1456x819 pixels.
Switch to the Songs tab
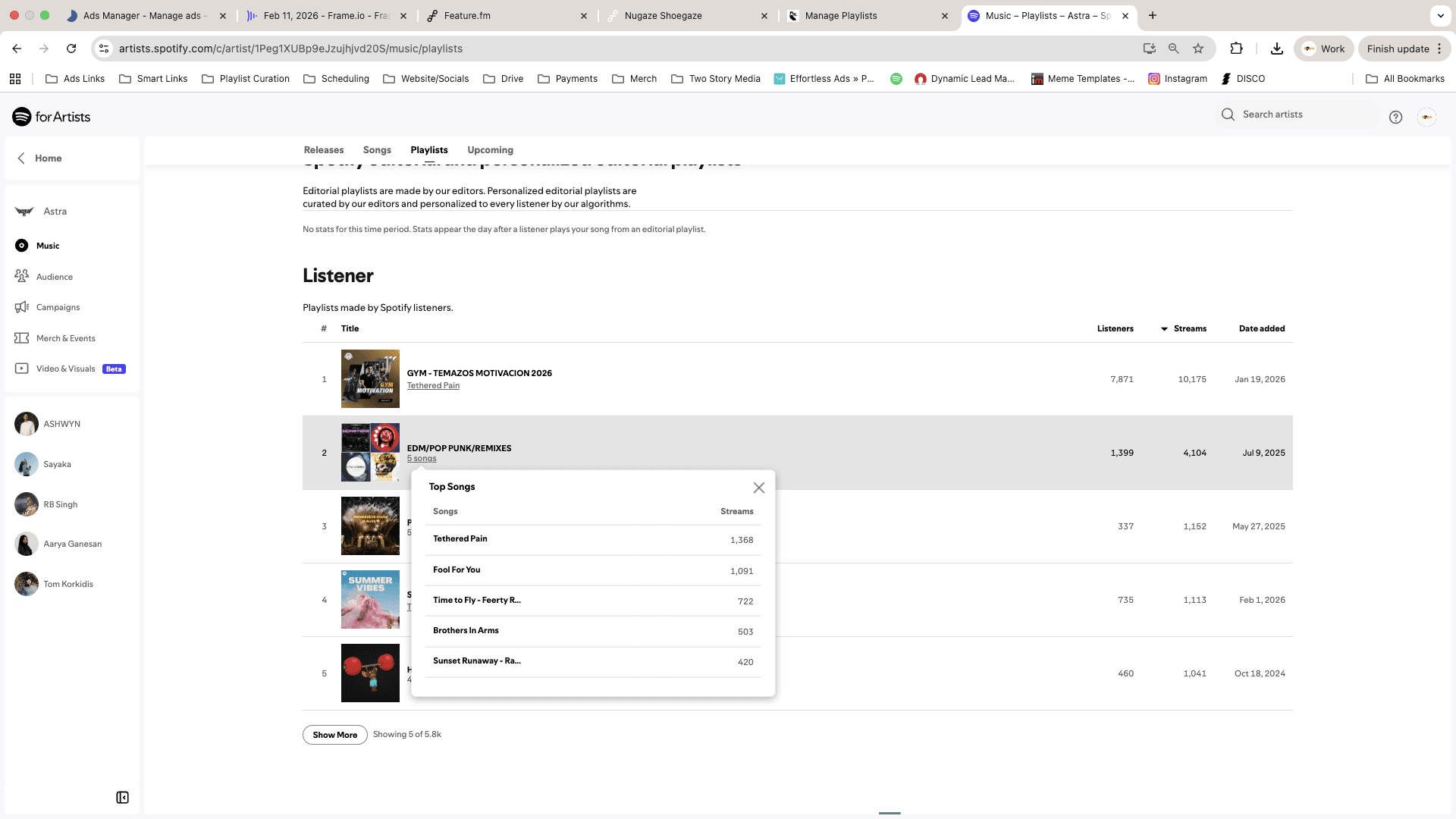coord(377,150)
